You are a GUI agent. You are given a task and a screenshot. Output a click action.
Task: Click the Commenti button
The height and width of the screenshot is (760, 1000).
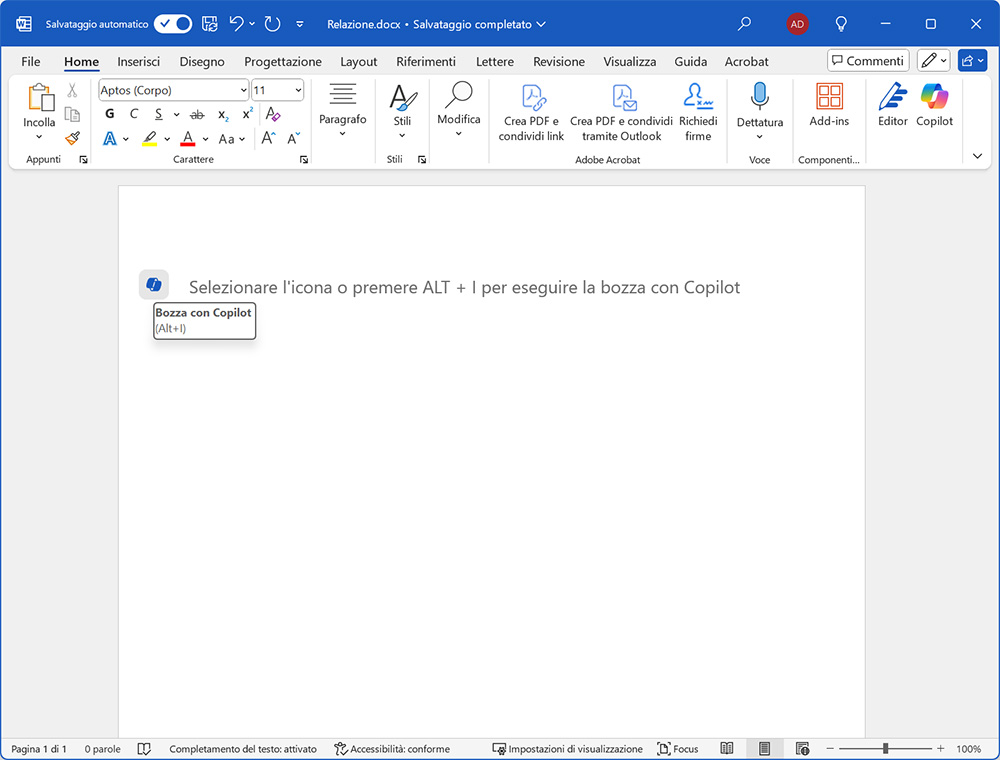coord(867,61)
